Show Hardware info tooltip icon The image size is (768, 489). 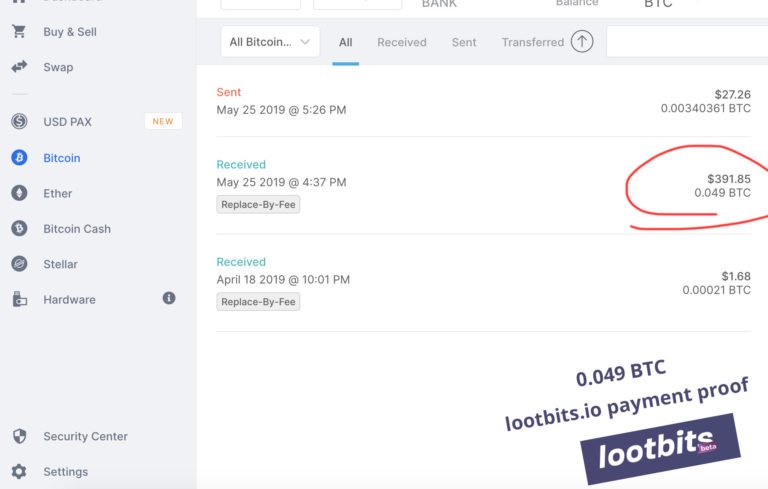(x=169, y=298)
